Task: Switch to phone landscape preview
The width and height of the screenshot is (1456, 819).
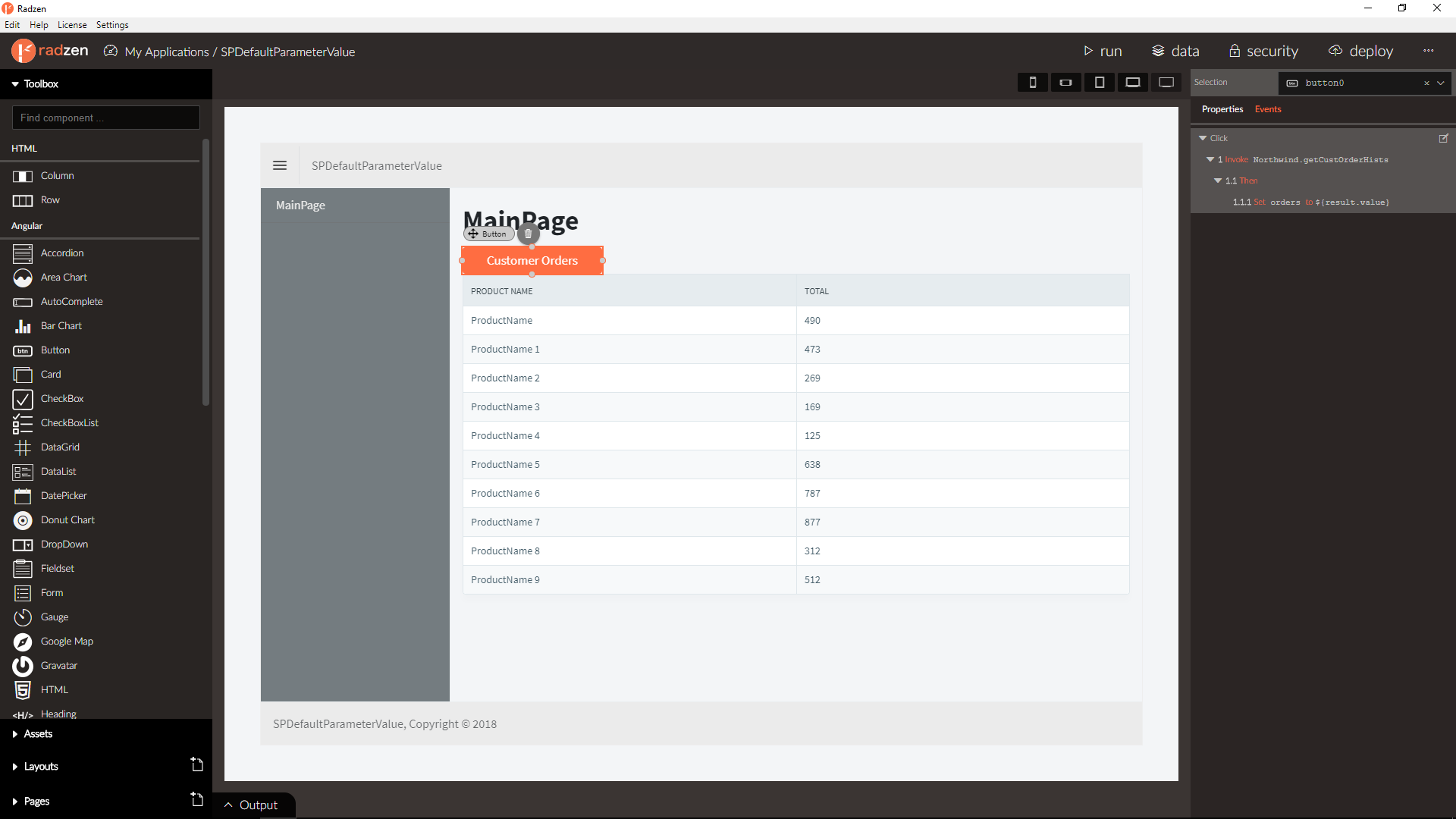Action: (1065, 82)
